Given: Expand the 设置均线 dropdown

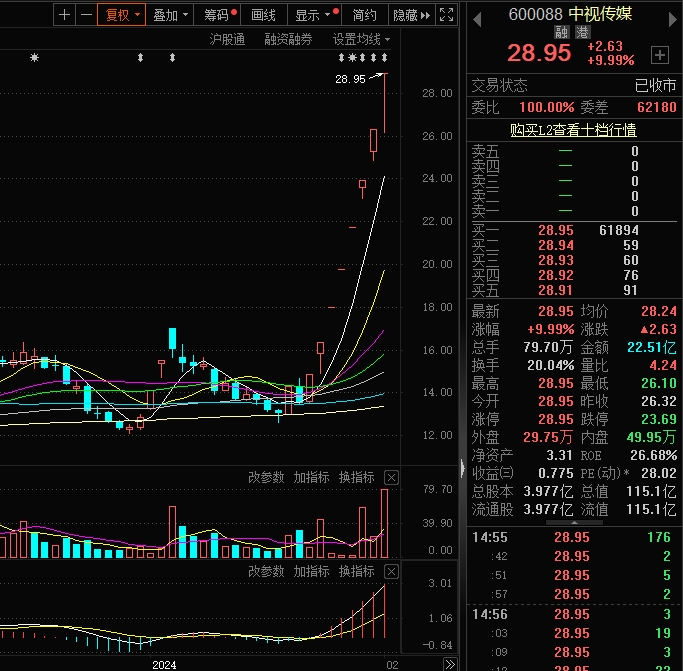Looking at the screenshot, I should coord(361,39).
